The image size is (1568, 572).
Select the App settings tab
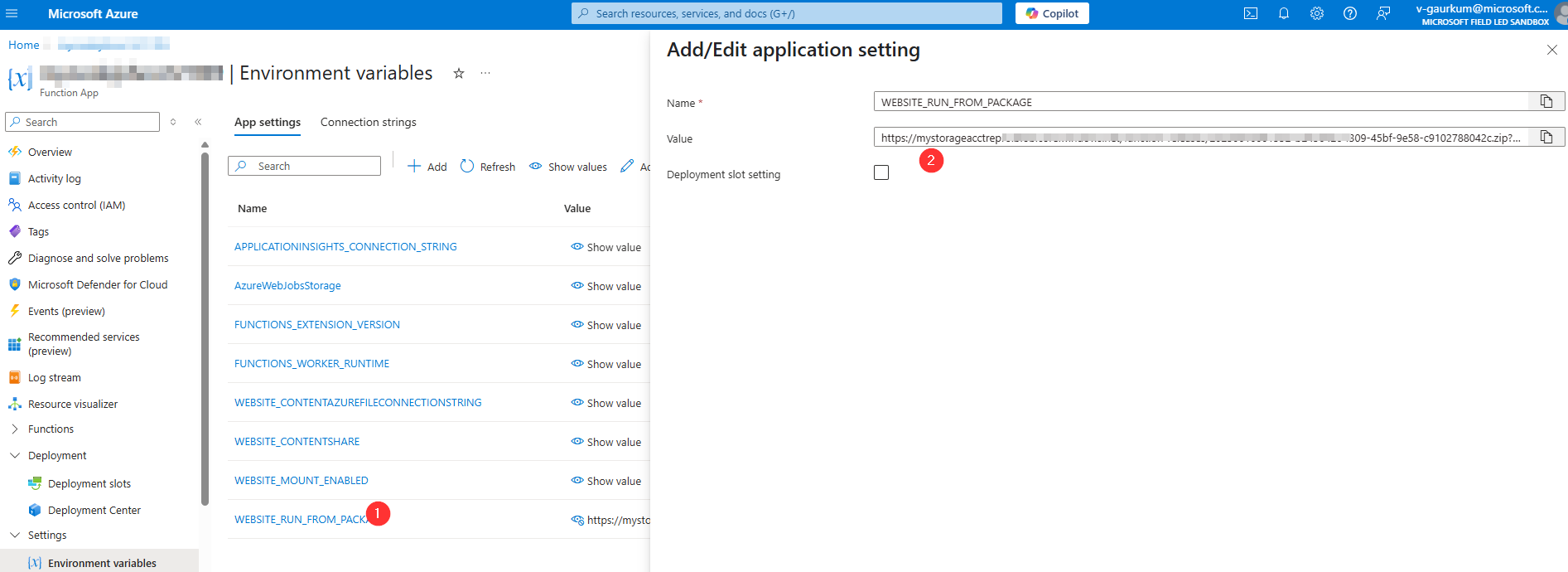point(268,122)
